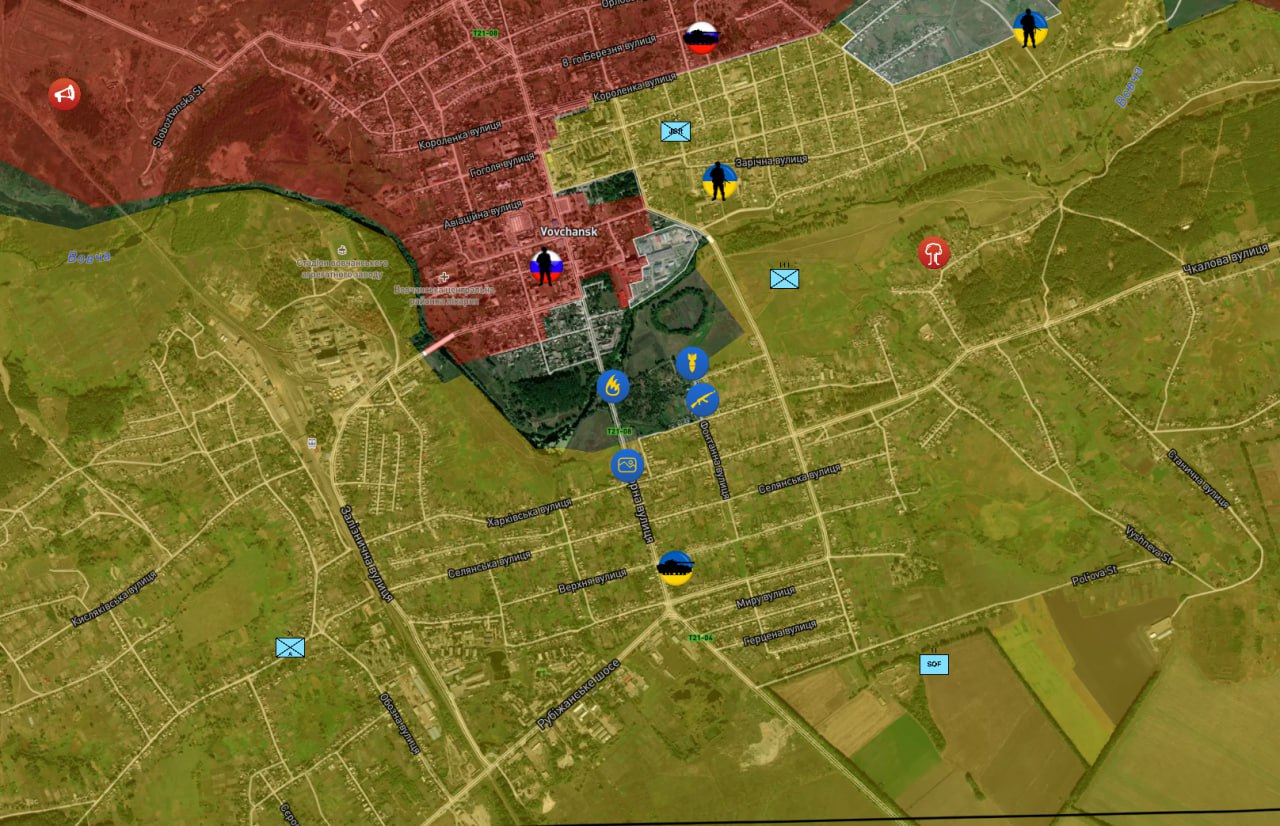Click Зарічна вулиця street label
This screenshot has width=1280, height=826.
click(771, 161)
